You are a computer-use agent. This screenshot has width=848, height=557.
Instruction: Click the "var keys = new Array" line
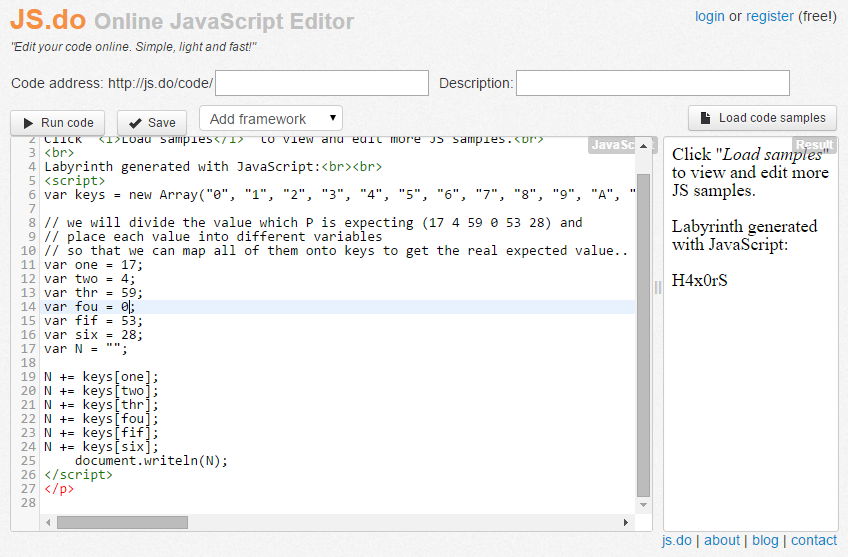pos(340,195)
